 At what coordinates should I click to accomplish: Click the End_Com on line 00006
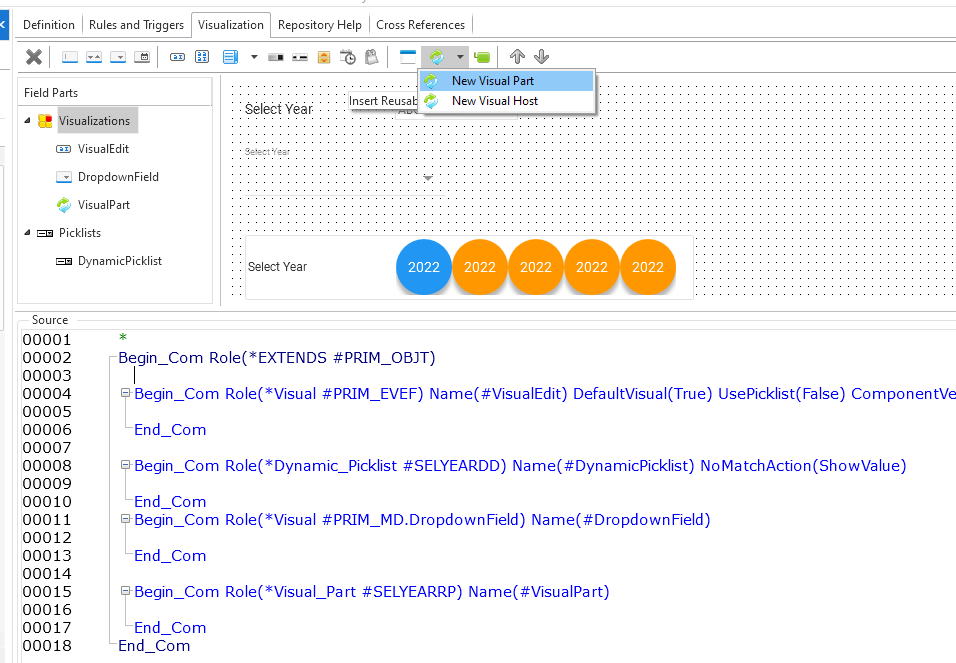click(170, 429)
